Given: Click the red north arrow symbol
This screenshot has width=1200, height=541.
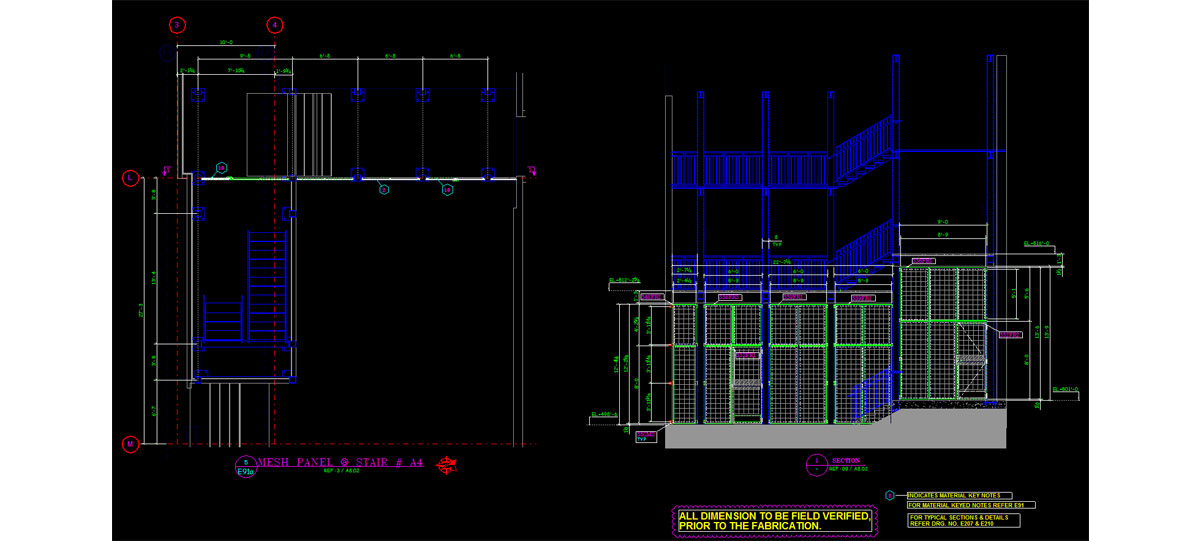Looking at the screenshot, I should (451, 464).
